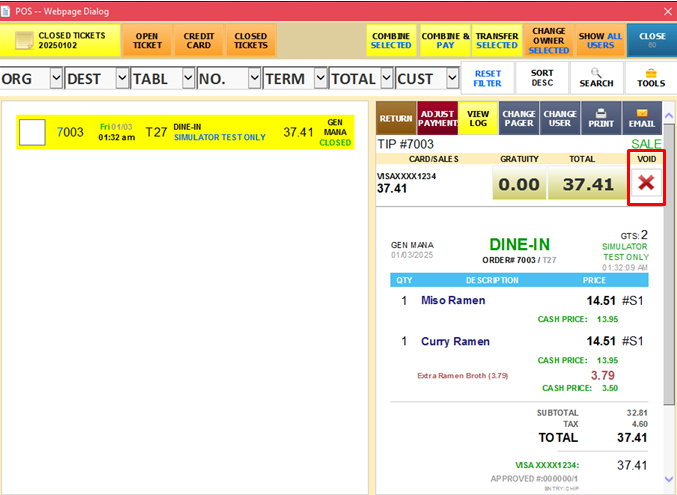Open the Tools toolbox button
Image resolution: width=677 pixels, height=495 pixels.
[x=650, y=78]
